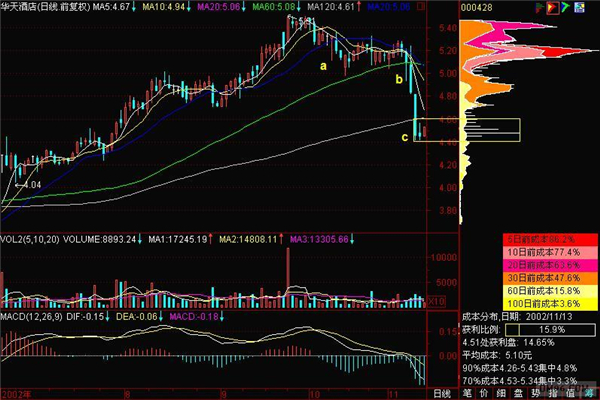Screen dimensions: 600x400
Task: Click the MA10:4.94 indicator label
Action: 166,7
